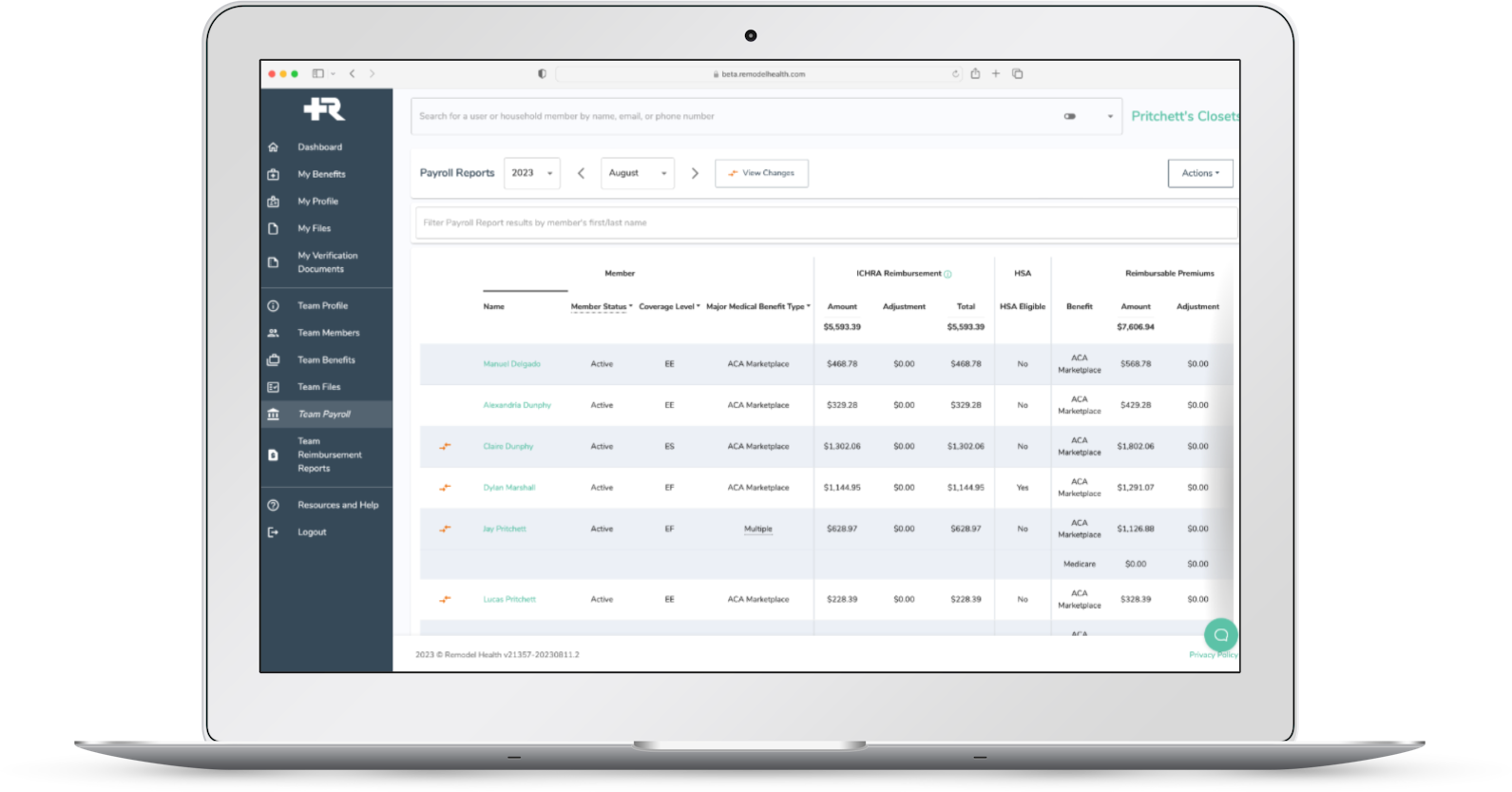Click the View Changes button
Screen dimensions: 1512x792
761,173
